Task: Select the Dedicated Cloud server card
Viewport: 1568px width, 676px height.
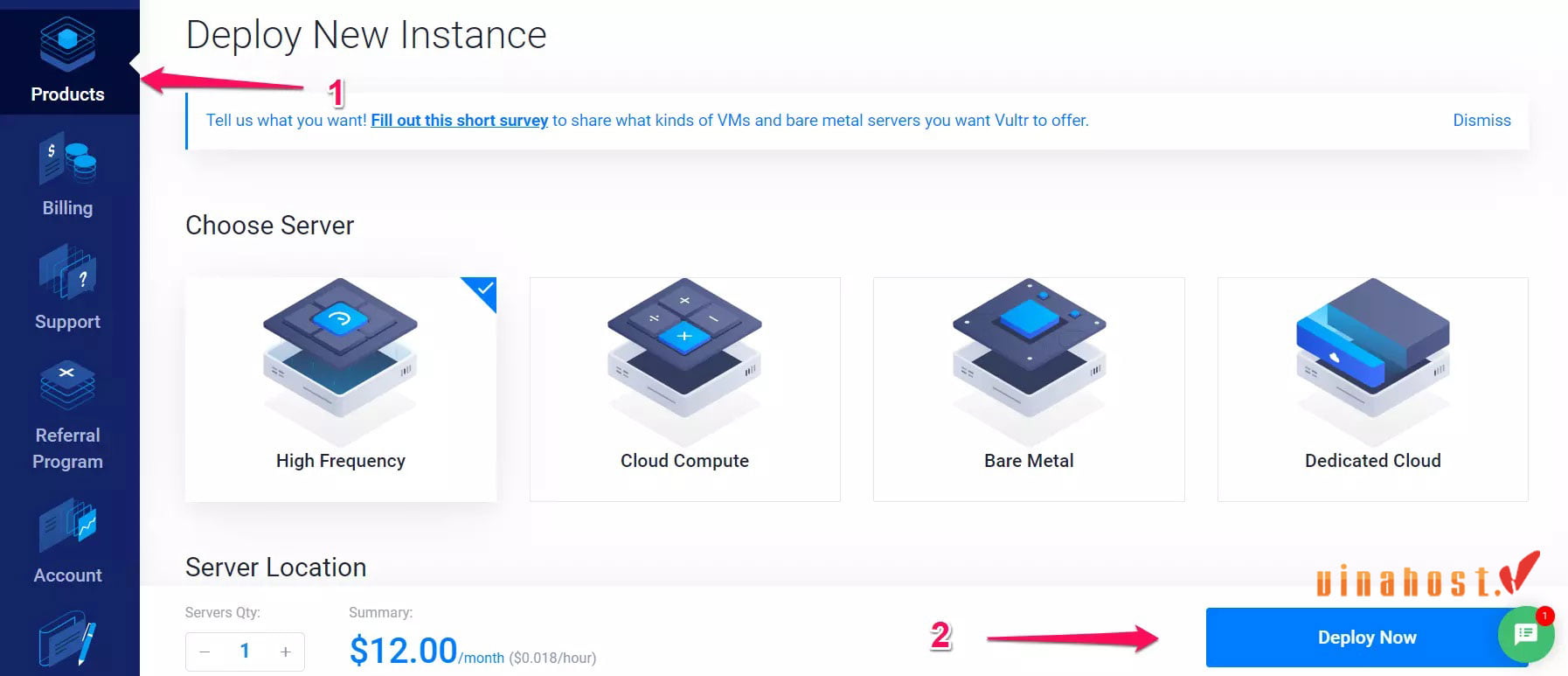Action: [1372, 389]
